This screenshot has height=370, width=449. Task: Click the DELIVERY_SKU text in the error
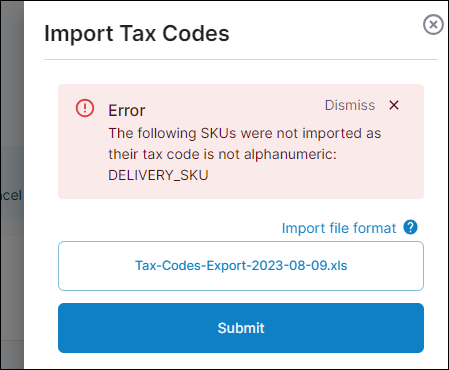[x=158, y=175]
